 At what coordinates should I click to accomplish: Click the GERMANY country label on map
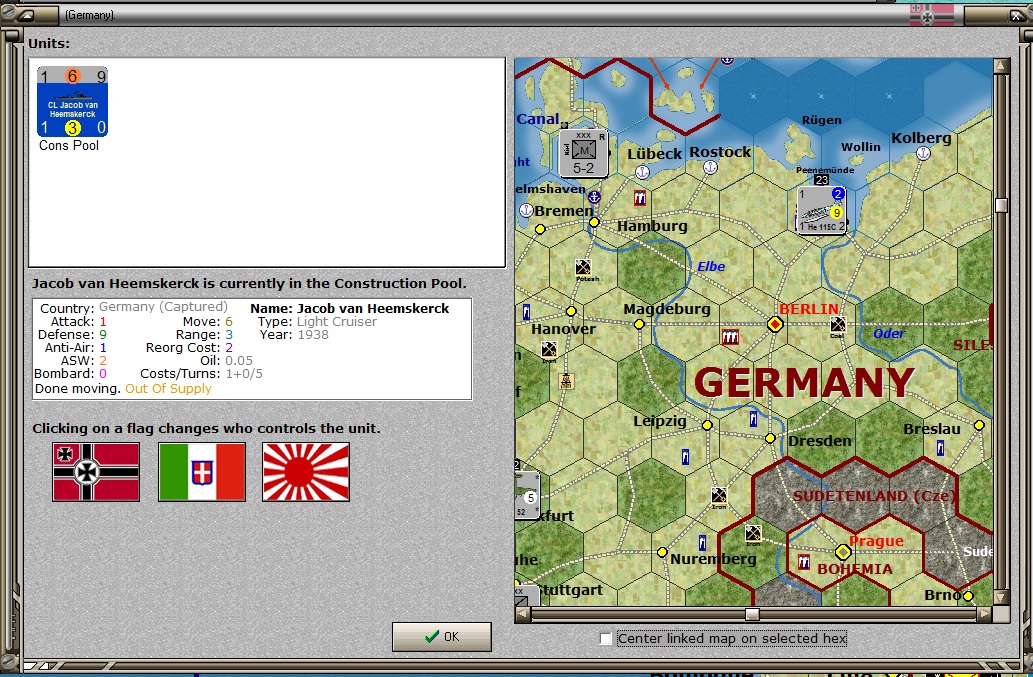[804, 382]
